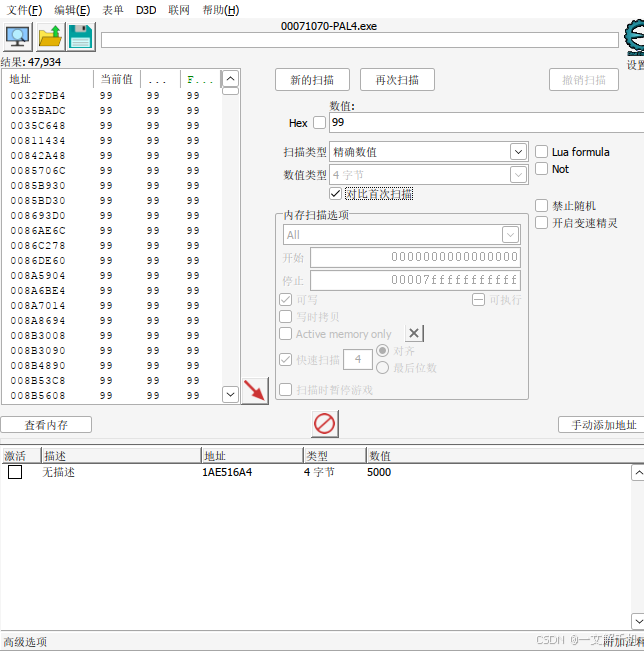Click the scan progress bar

[x=360, y=40]
